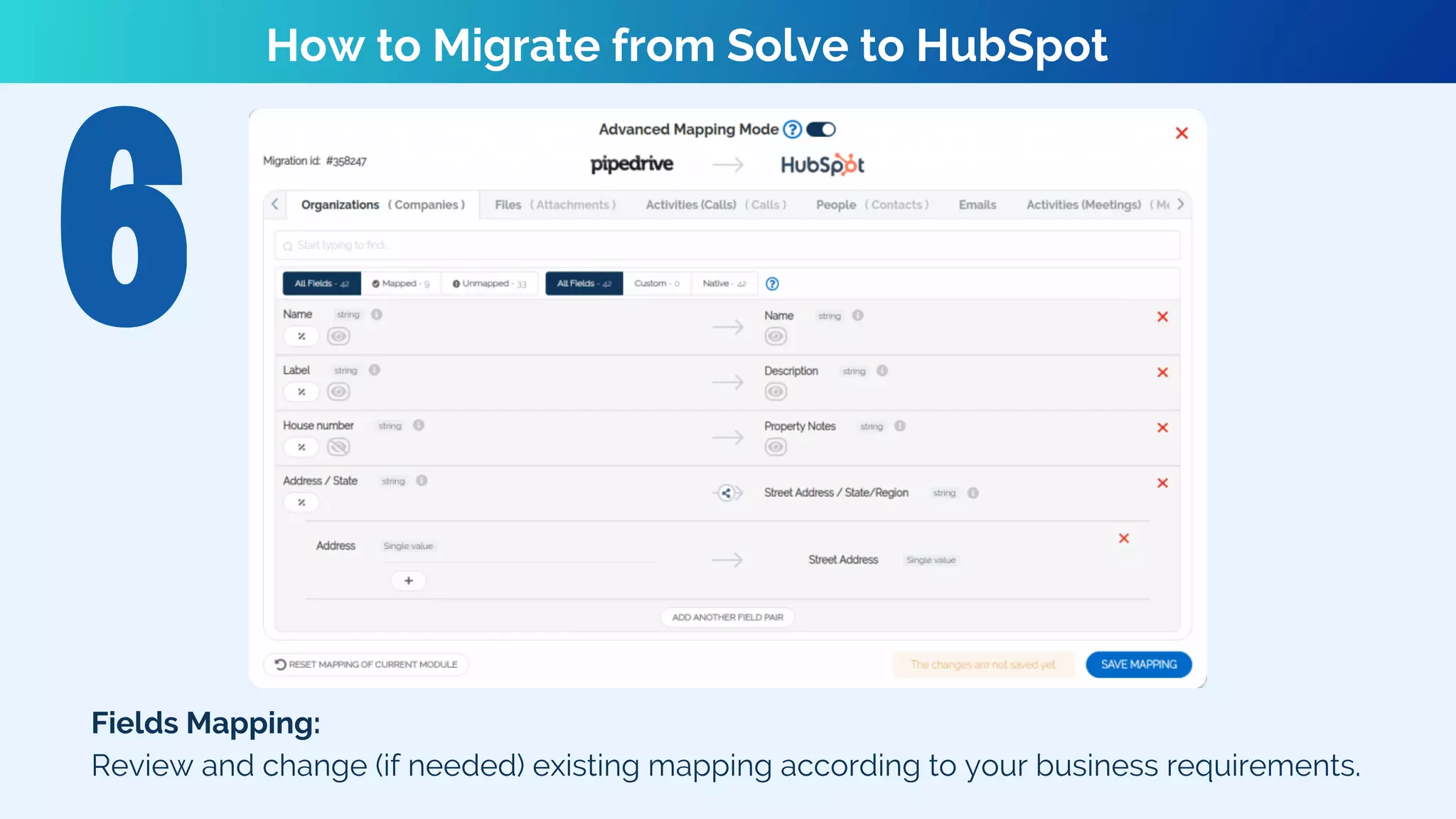
Task: Open info icon beside Address / State
Action: 422,481
